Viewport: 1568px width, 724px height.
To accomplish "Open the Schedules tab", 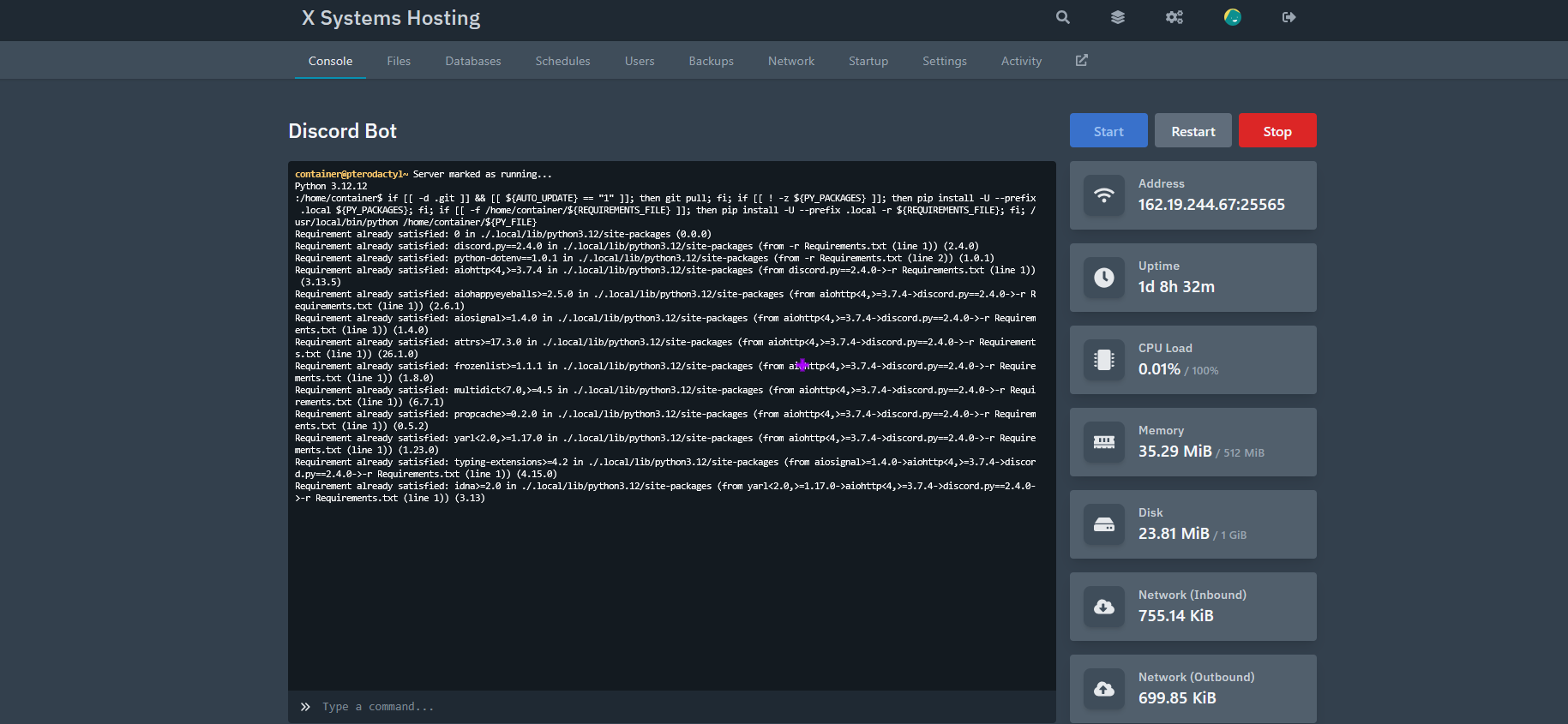I will [x=563, y=61].
